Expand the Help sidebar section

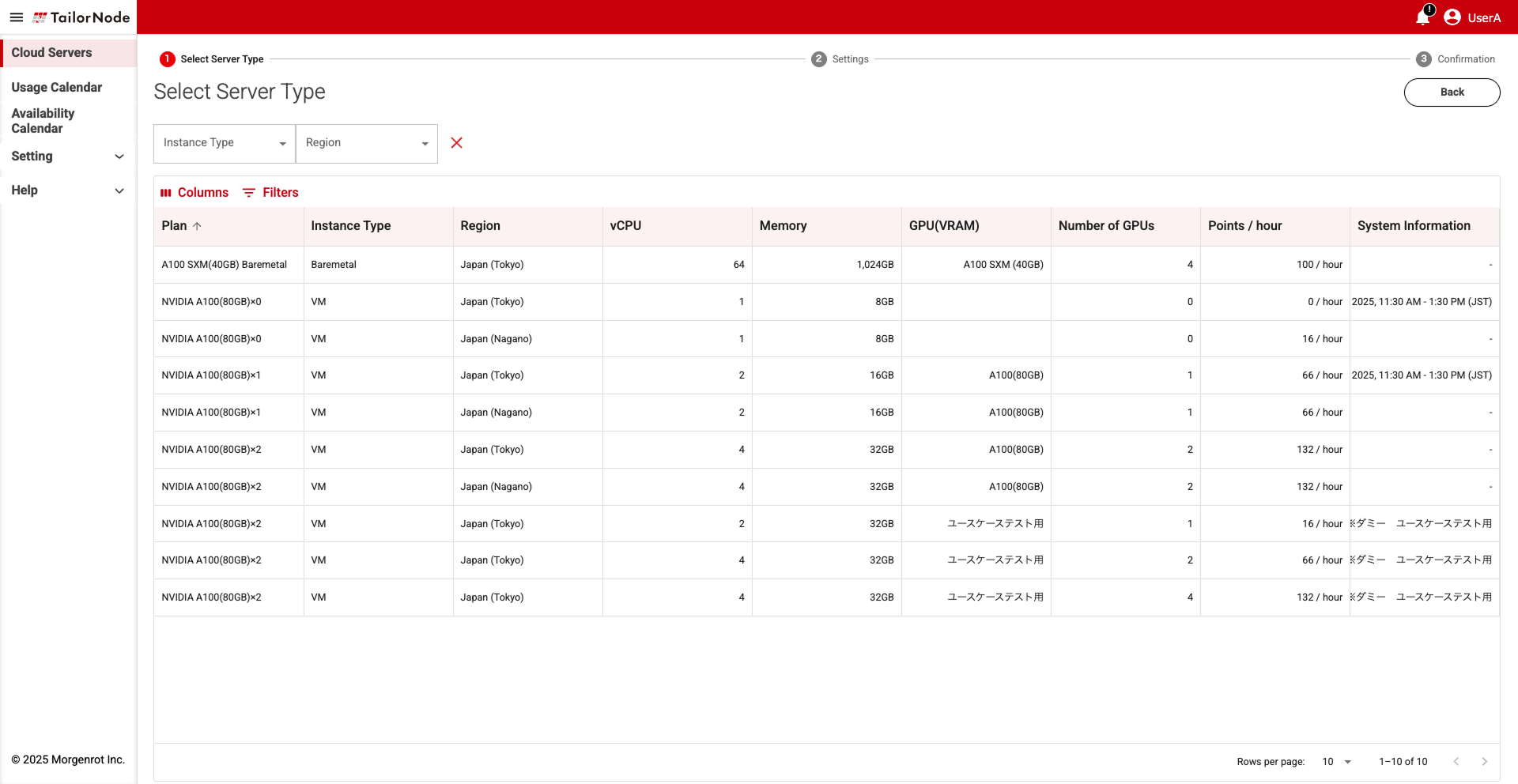(68, 190)
